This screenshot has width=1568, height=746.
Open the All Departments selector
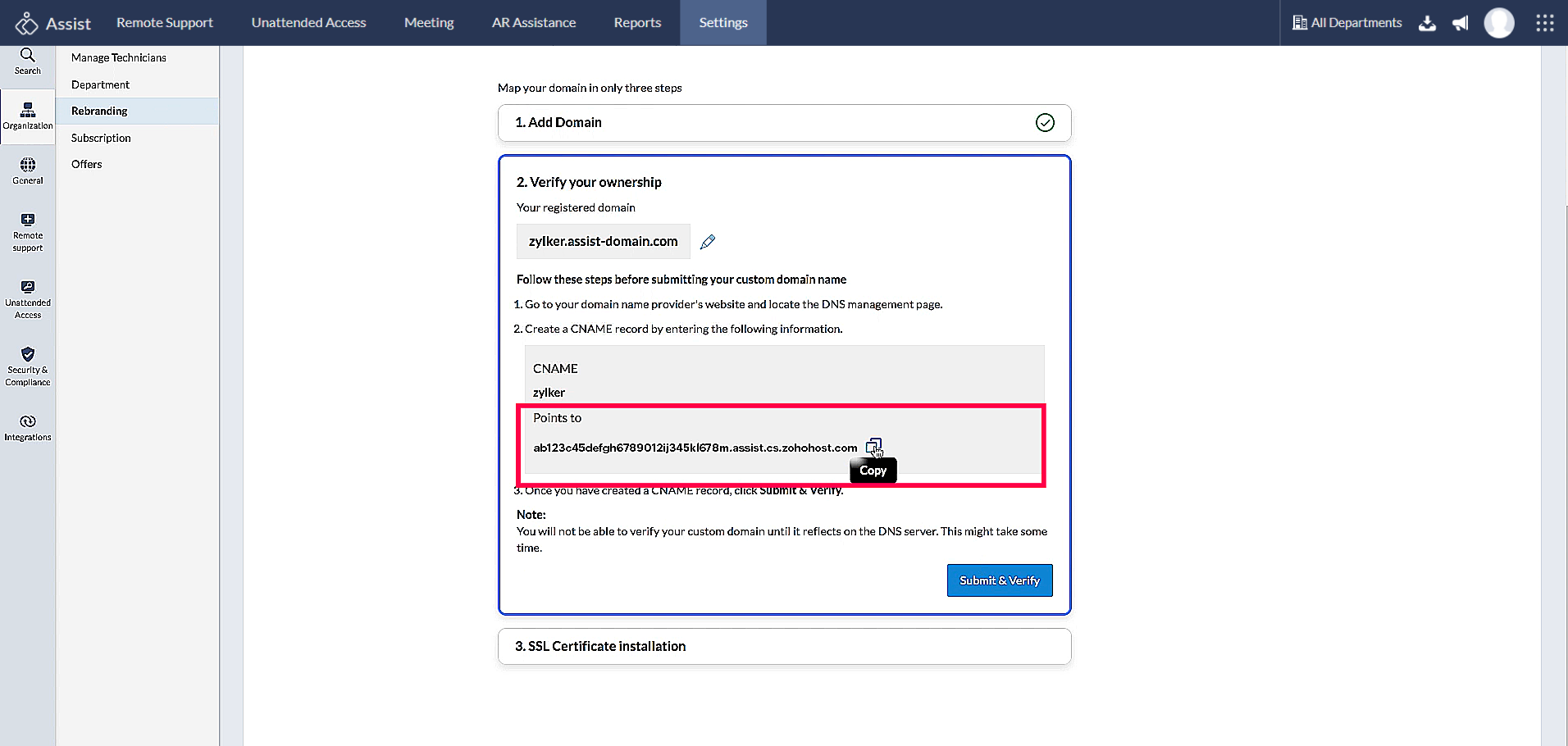pyautogui.click(x=1346, y=23)
